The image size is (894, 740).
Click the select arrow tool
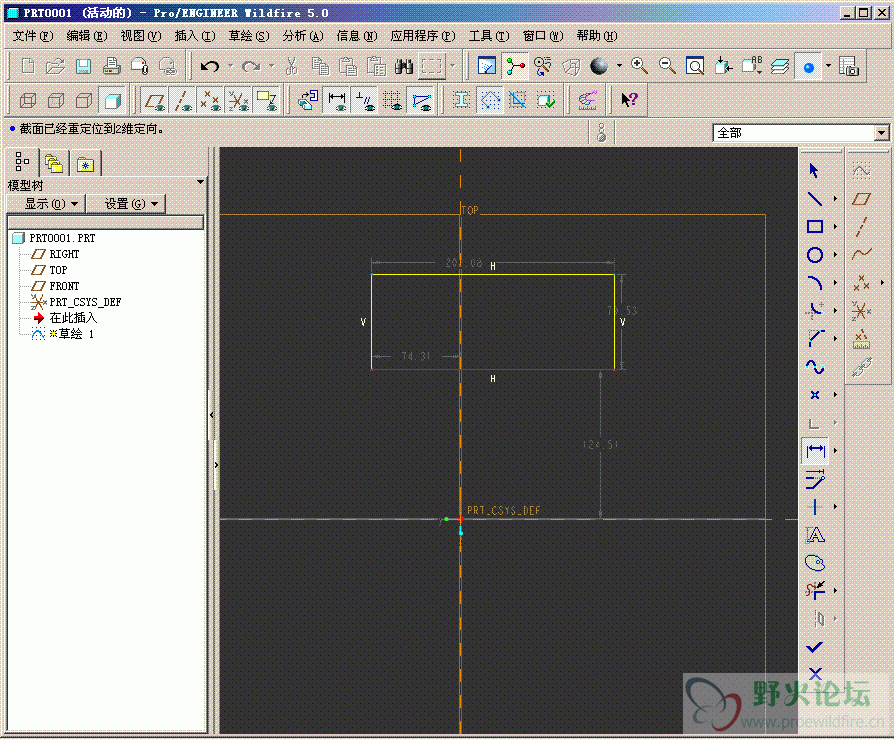pos(814,170)
